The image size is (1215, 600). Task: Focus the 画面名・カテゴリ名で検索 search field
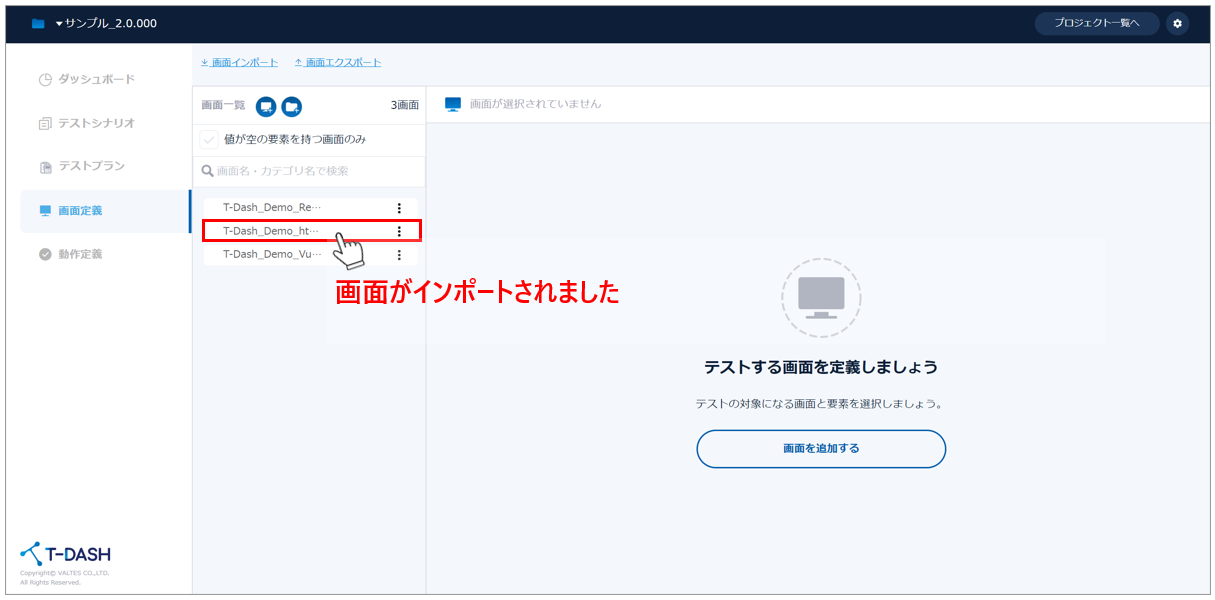click(x=310, y=171)
